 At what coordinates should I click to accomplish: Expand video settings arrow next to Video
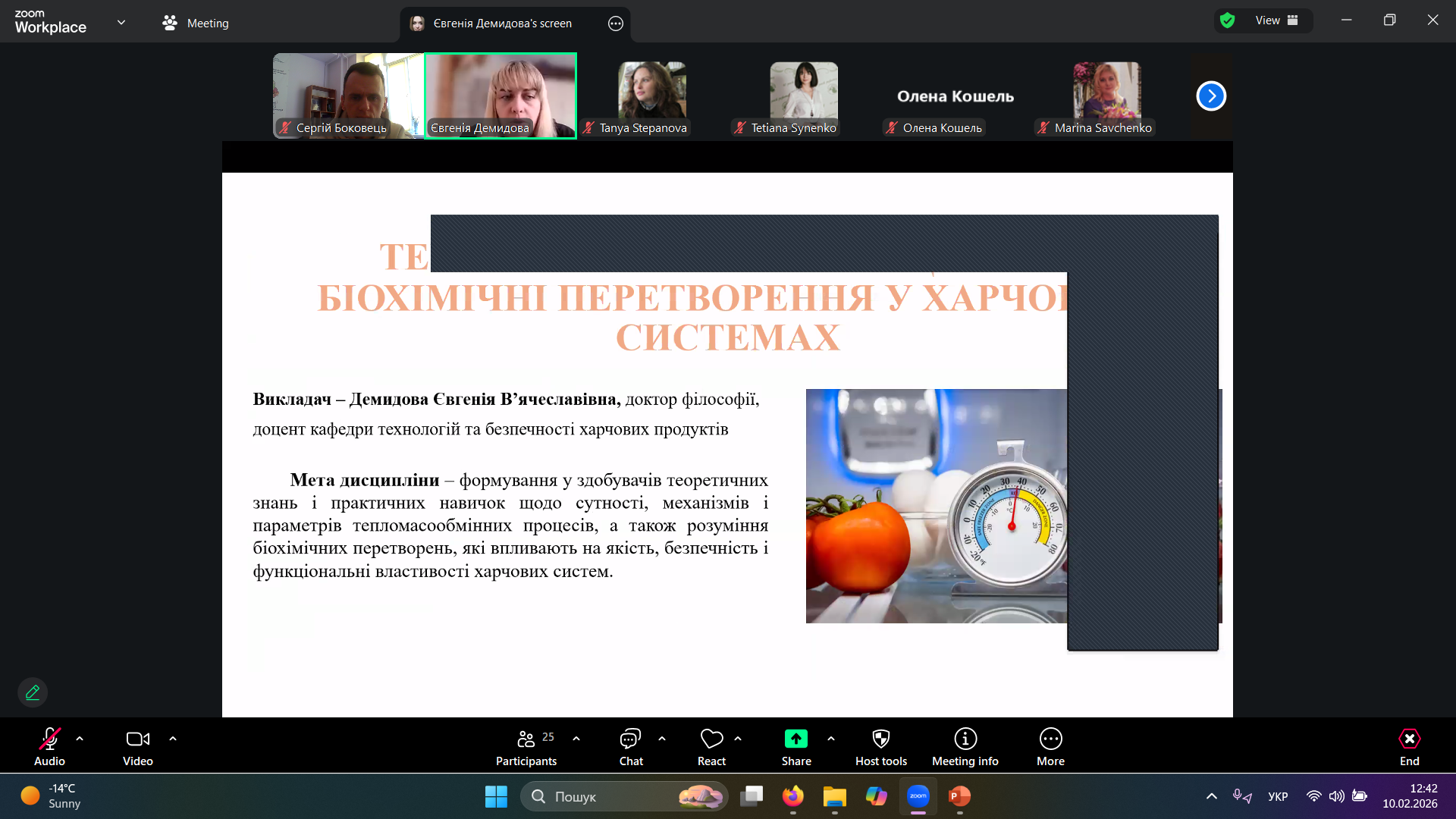coord(173,739)
